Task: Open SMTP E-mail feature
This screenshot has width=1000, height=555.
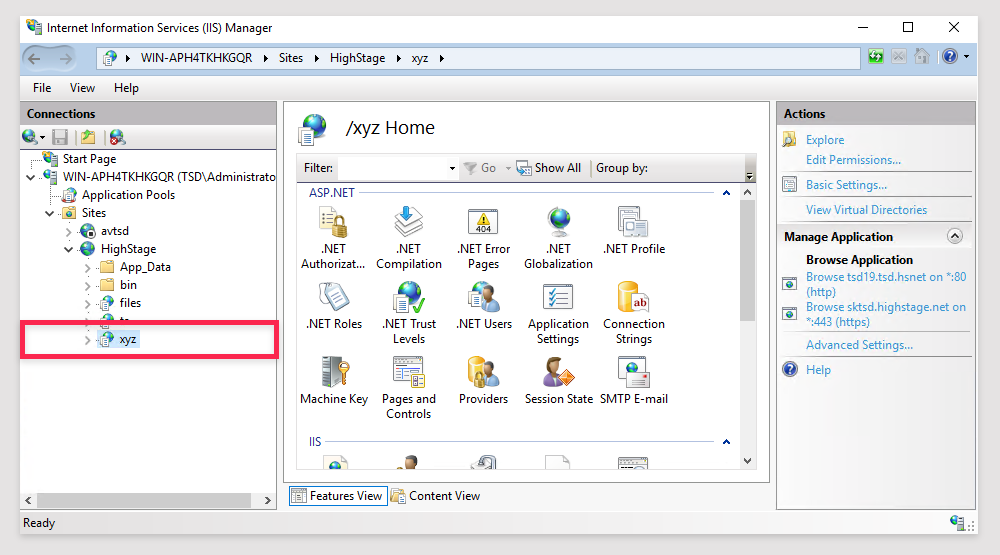Action: (634, 381)
